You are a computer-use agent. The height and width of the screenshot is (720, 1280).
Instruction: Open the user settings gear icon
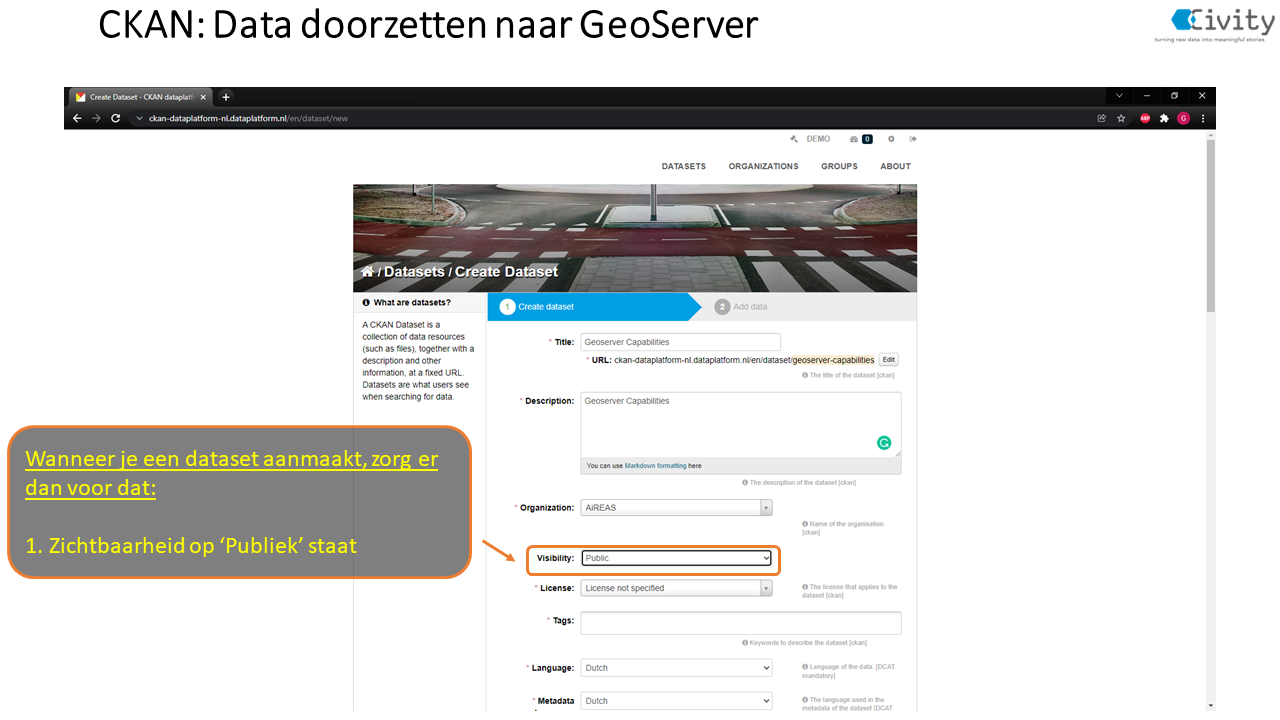click(891, 139)
